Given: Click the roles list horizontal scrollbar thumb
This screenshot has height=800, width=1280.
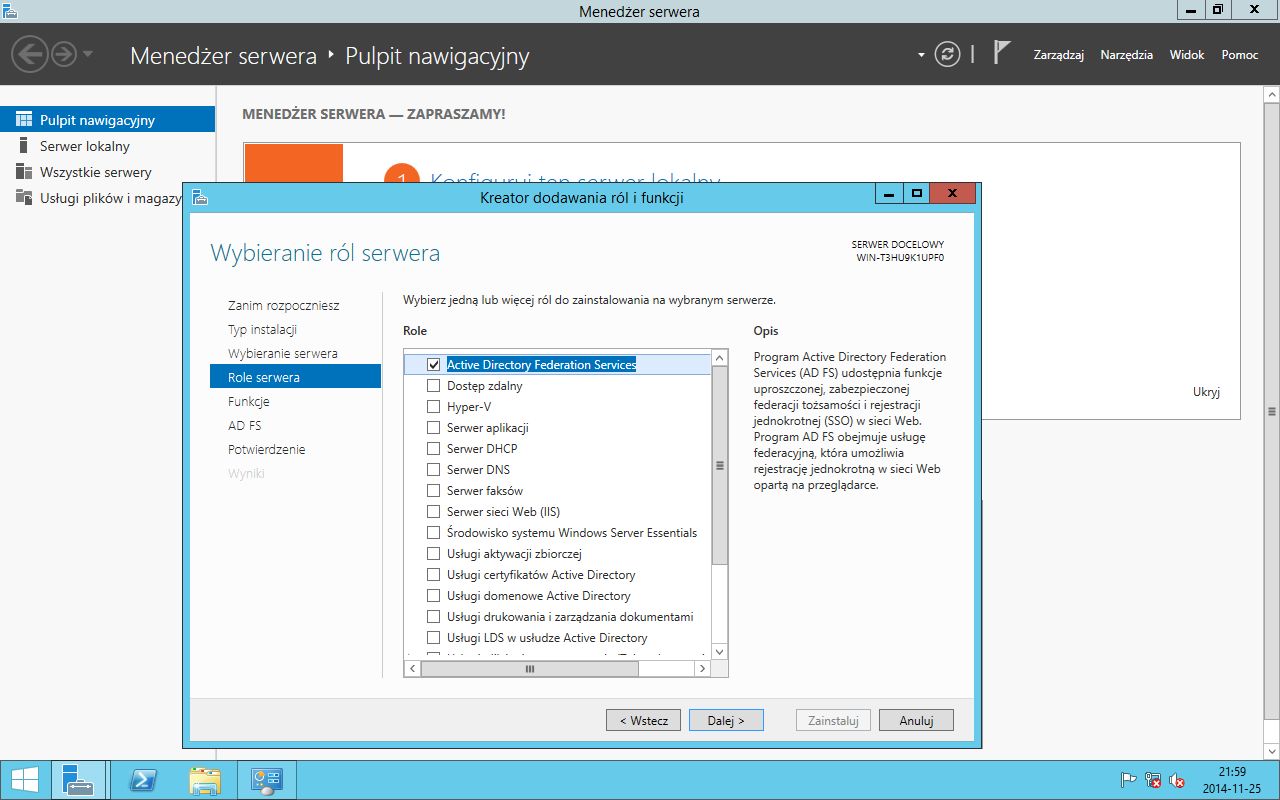Looking at the screenshot, I should click(531, 669).
